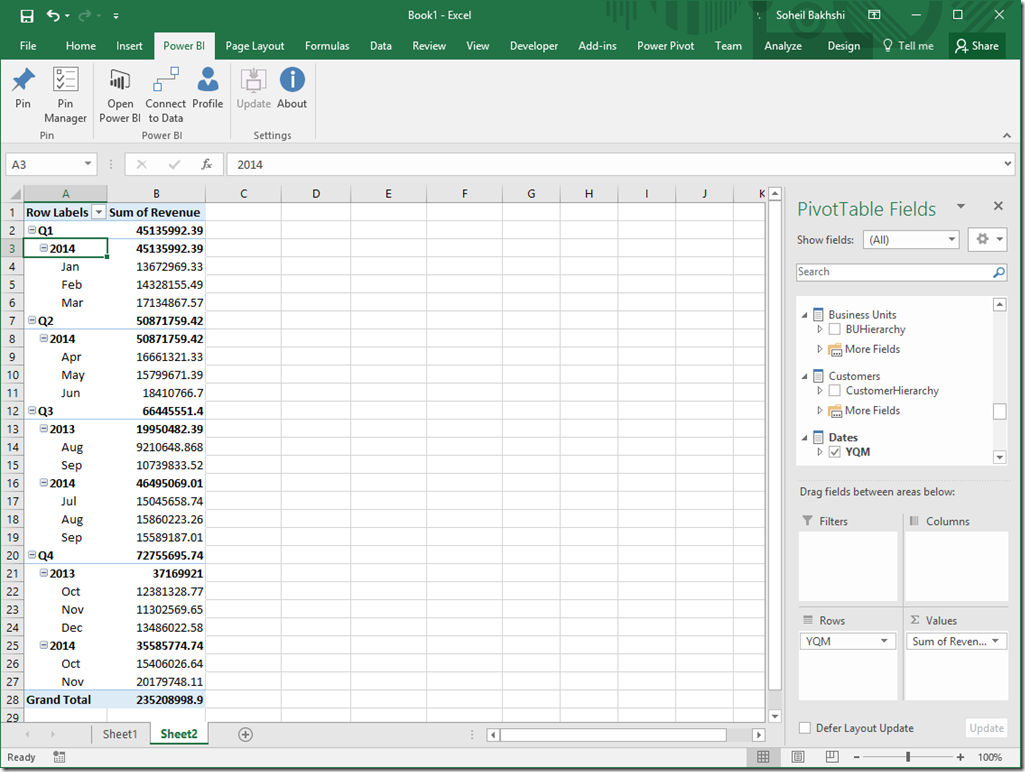Image resolution: width=1025 pixels, height=772 pixels.
Task: Open Row Labels filter dropdown
Action: [x=98, y=212]
